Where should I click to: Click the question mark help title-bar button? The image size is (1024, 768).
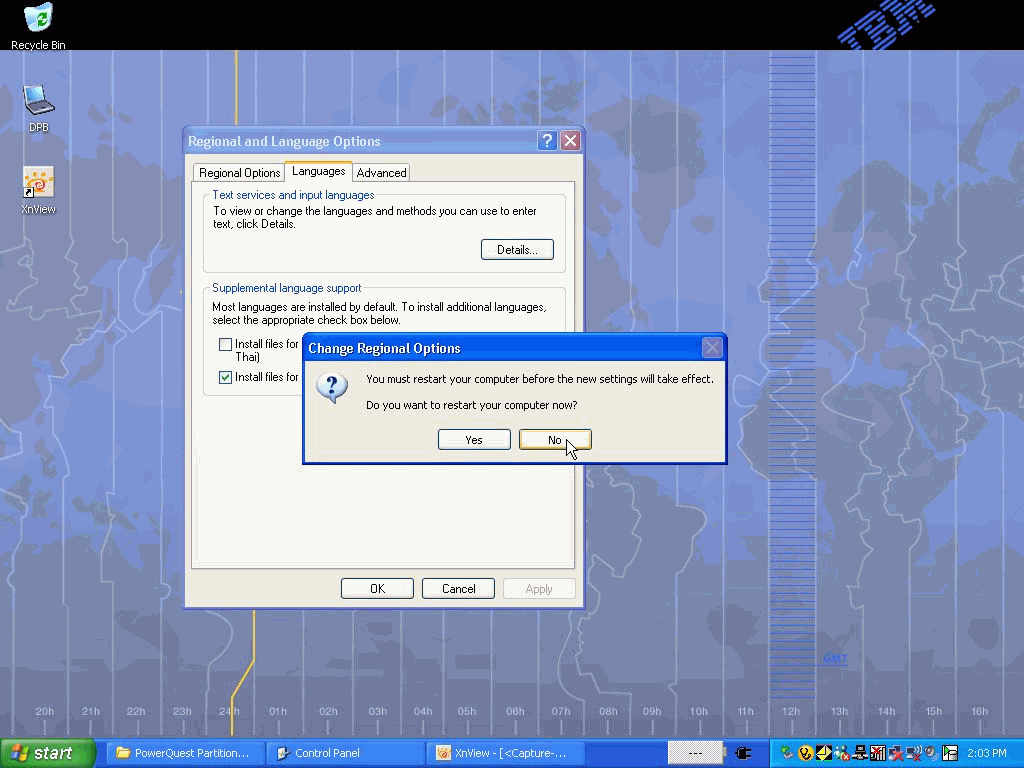(547, 141)
